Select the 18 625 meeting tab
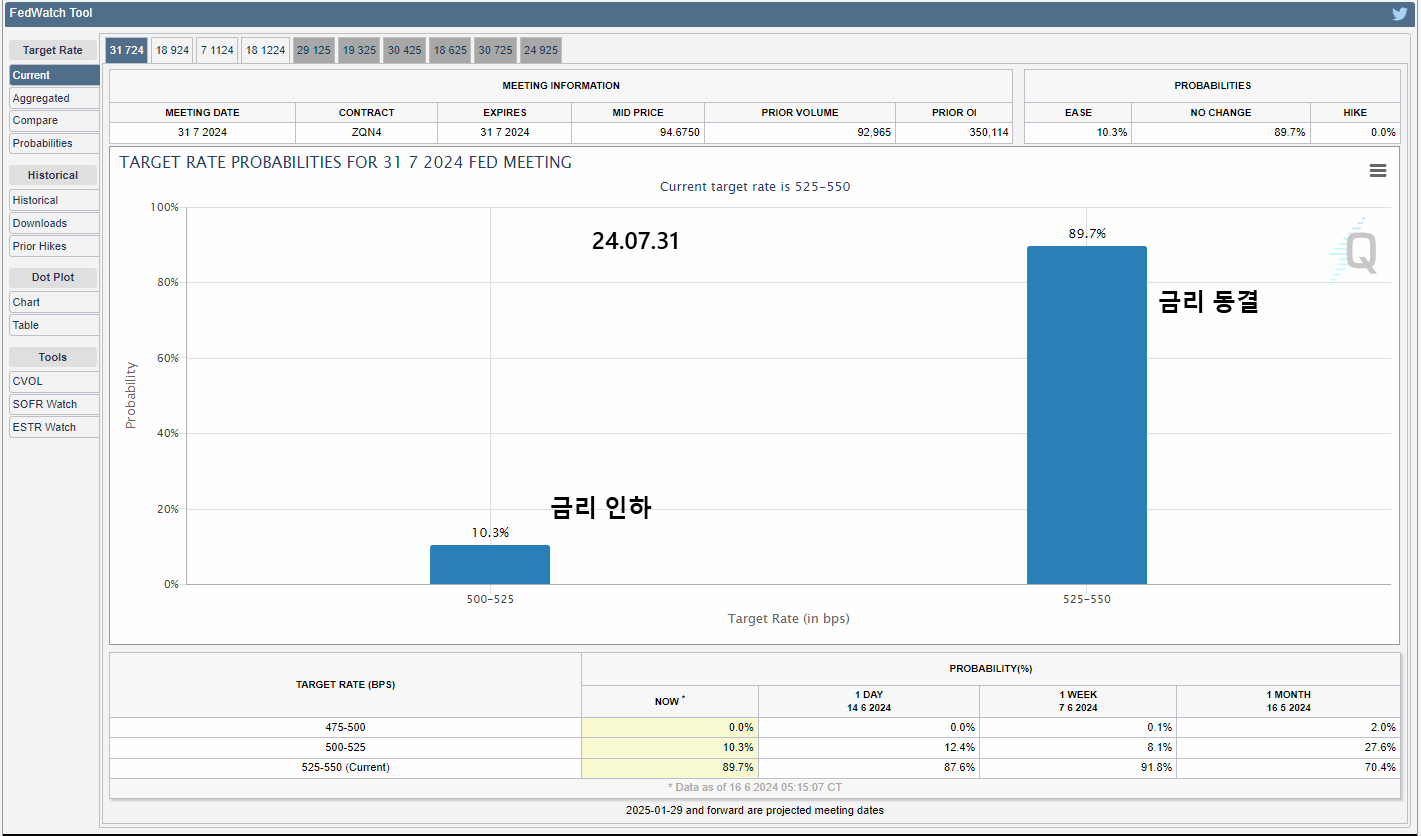The image size is (1421, 836). [451, 50]
